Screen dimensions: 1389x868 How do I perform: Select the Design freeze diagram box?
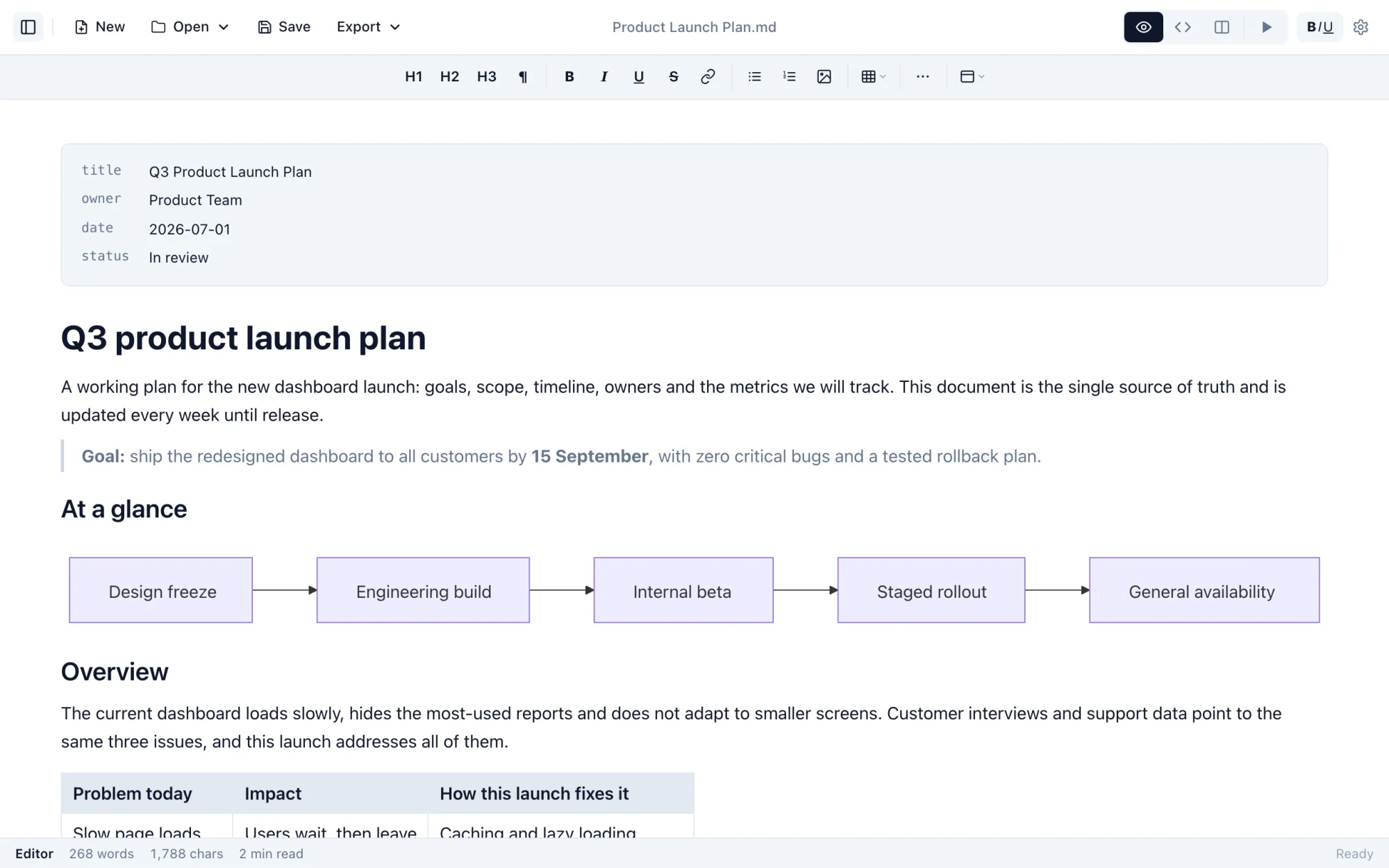coord(161,590)
